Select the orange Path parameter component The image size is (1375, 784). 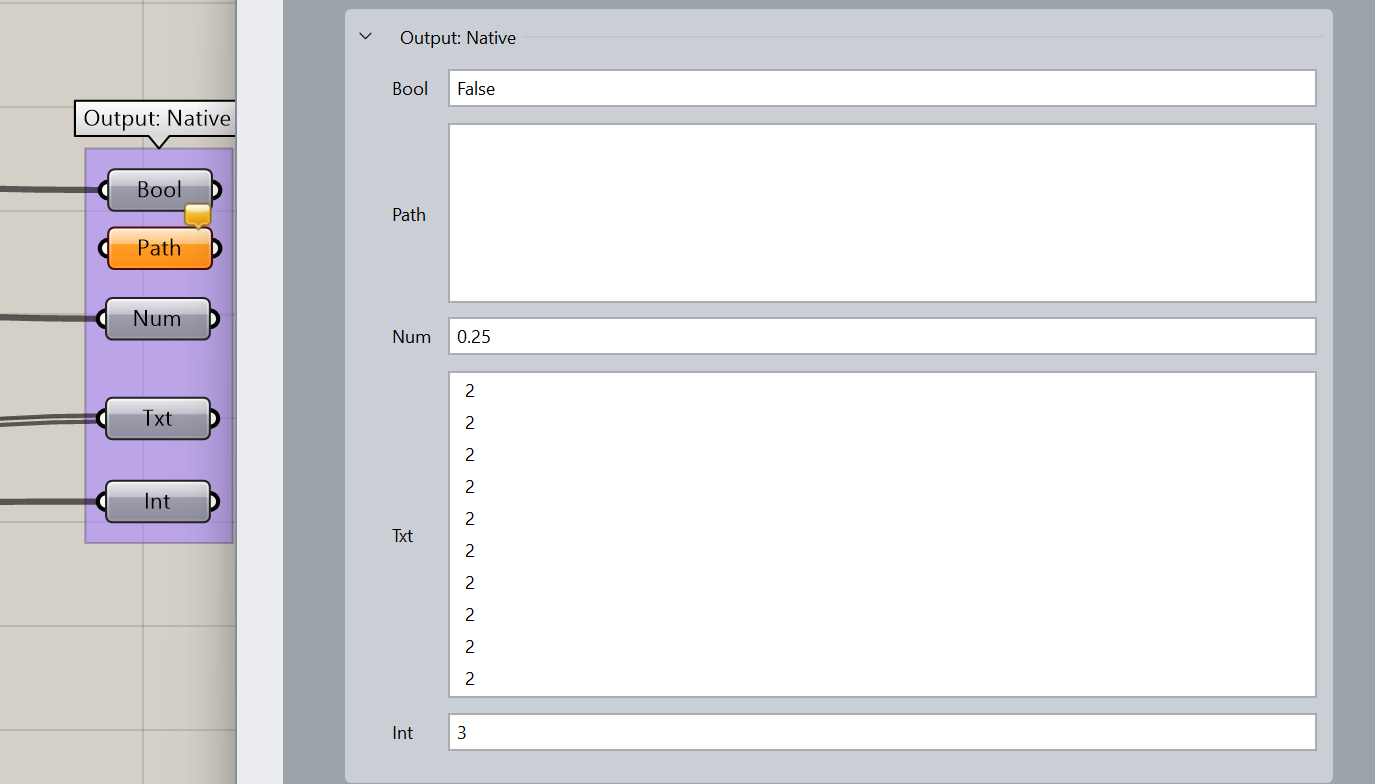pyautogui.click(x=160, y=248)
